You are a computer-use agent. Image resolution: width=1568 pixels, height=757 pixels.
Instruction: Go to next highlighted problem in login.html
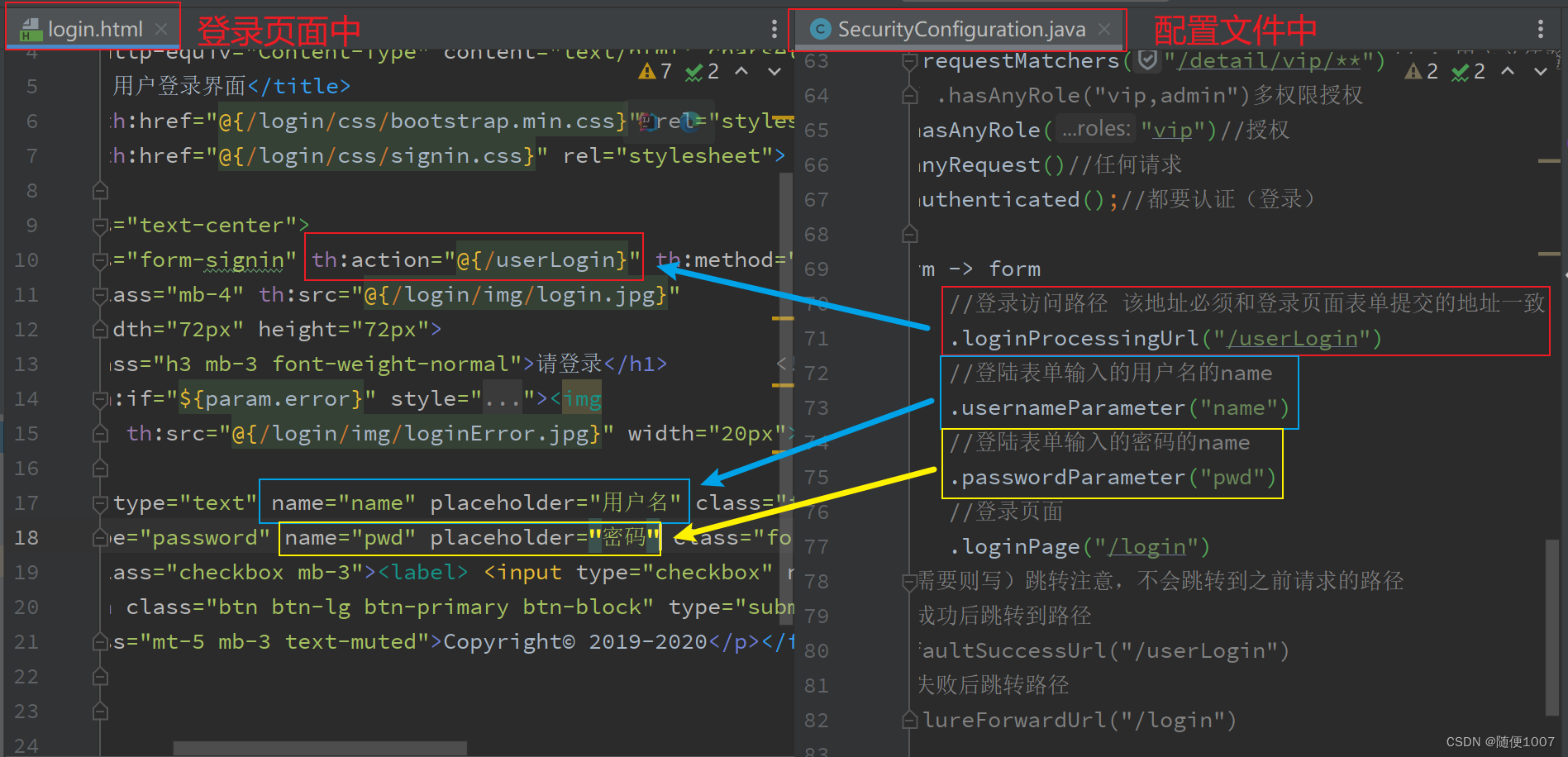tap(774, 72)
